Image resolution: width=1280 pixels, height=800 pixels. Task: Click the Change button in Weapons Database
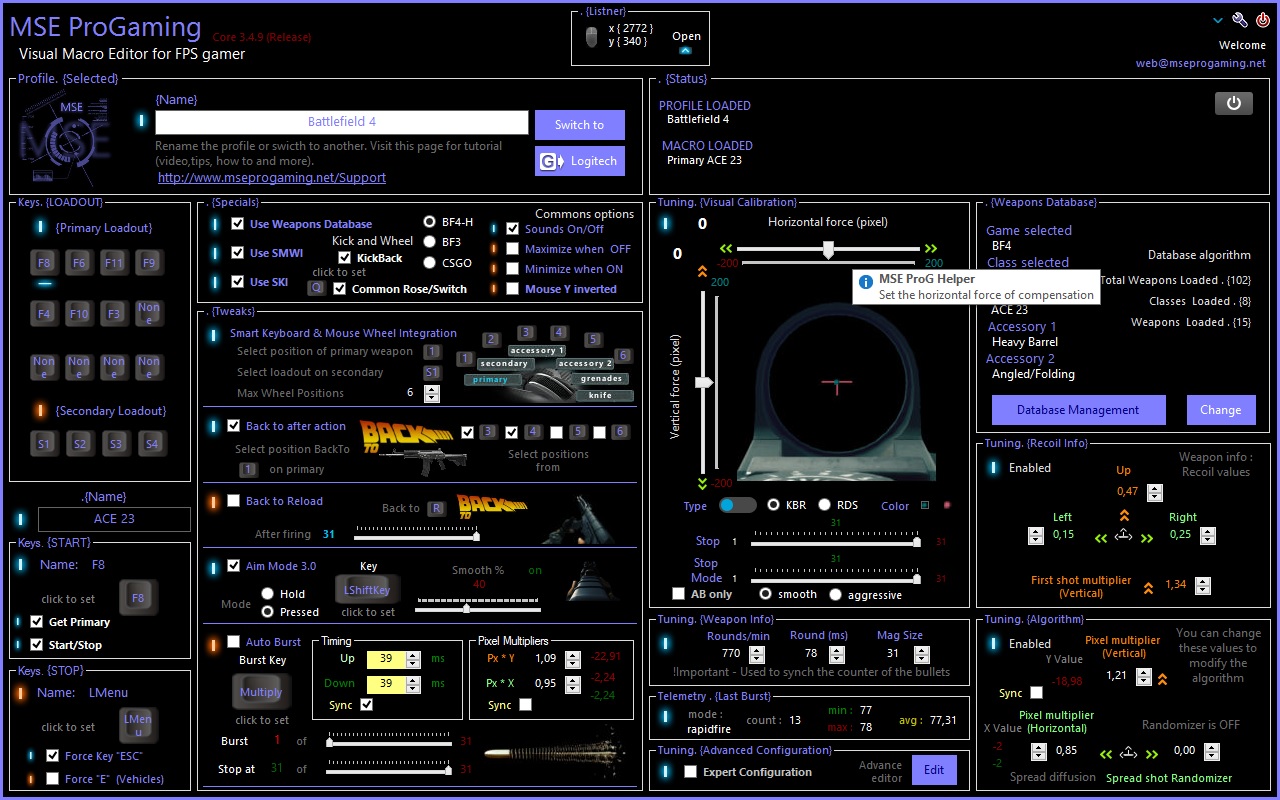(1221, 410)
